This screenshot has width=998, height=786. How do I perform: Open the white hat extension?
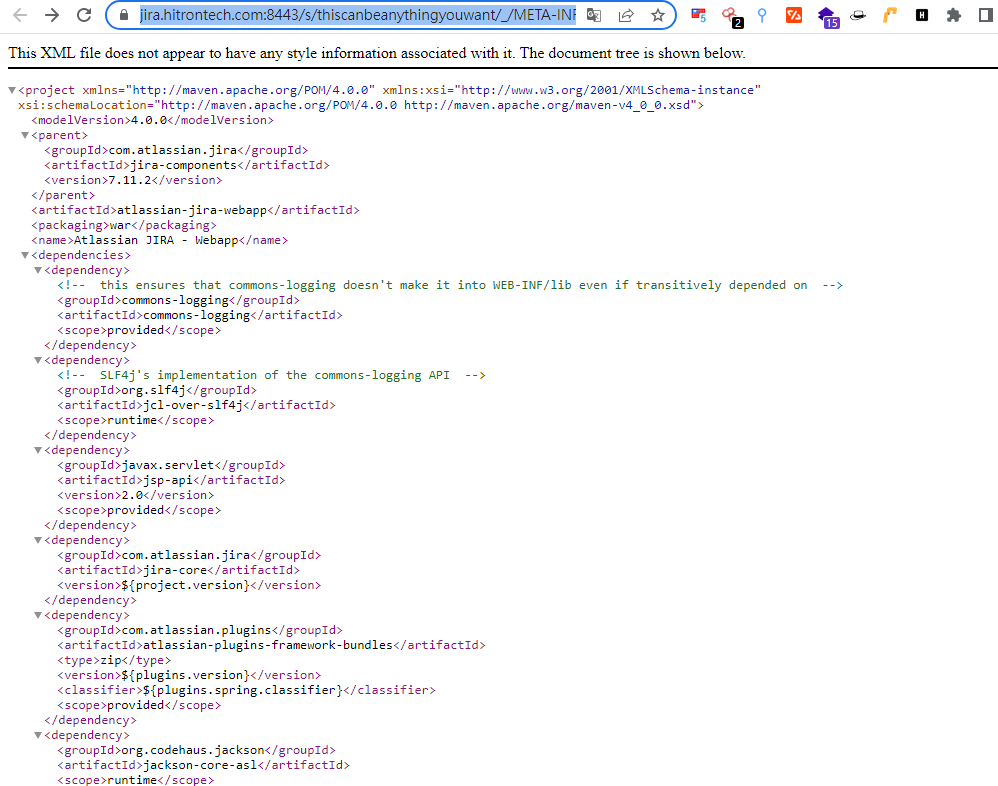pyautogui.click(x=858, y=15)
